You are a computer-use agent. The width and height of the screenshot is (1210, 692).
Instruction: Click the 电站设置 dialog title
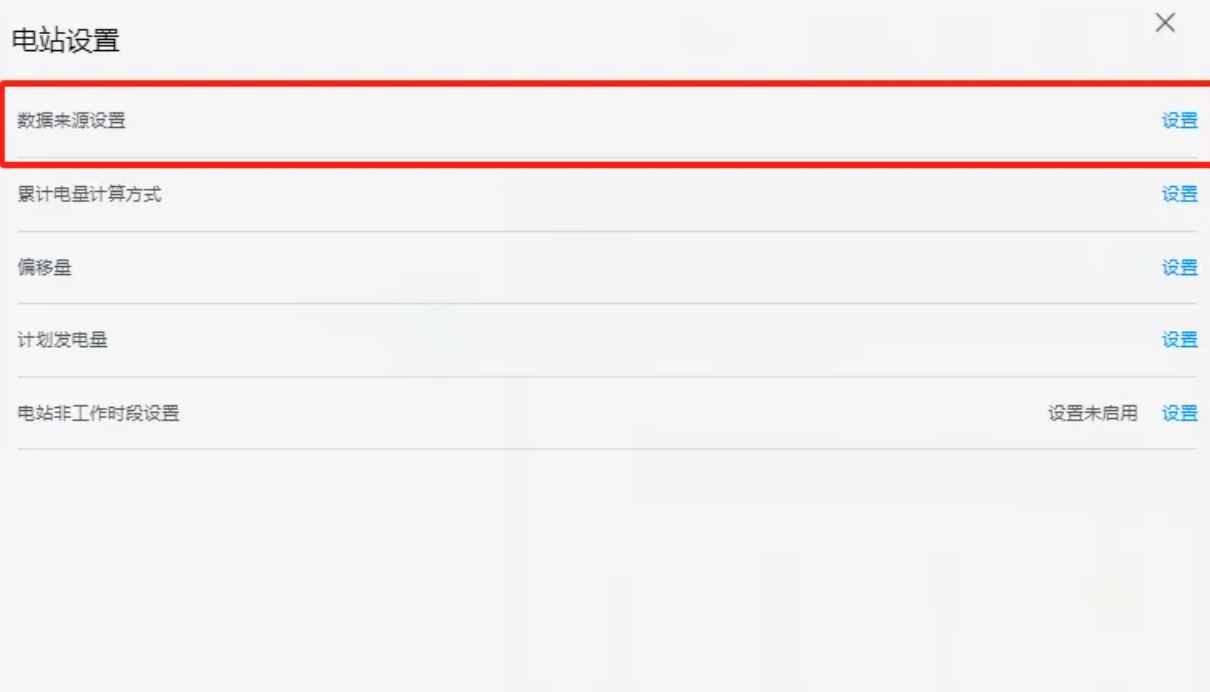pyautogui.click(x=66, y=41)
